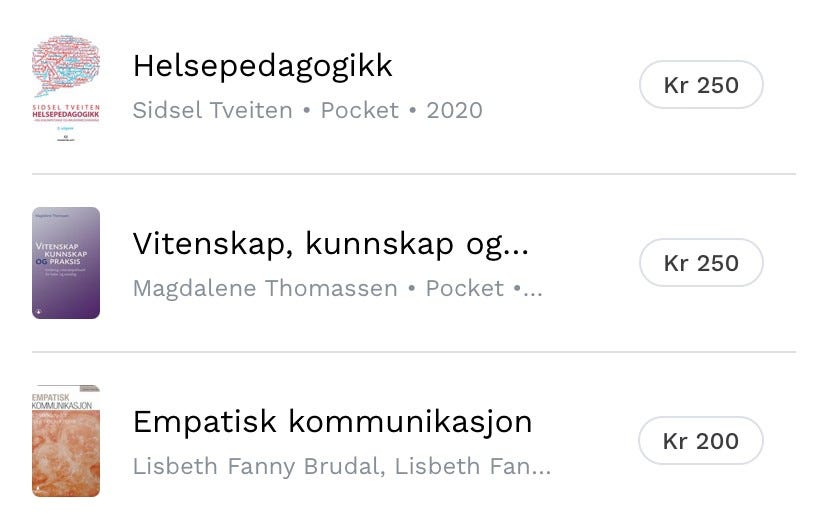Image resolution: width=828 pixels, height=520 pixels.
Task: Select the Kr 200 price button
Action: (701, 441)
